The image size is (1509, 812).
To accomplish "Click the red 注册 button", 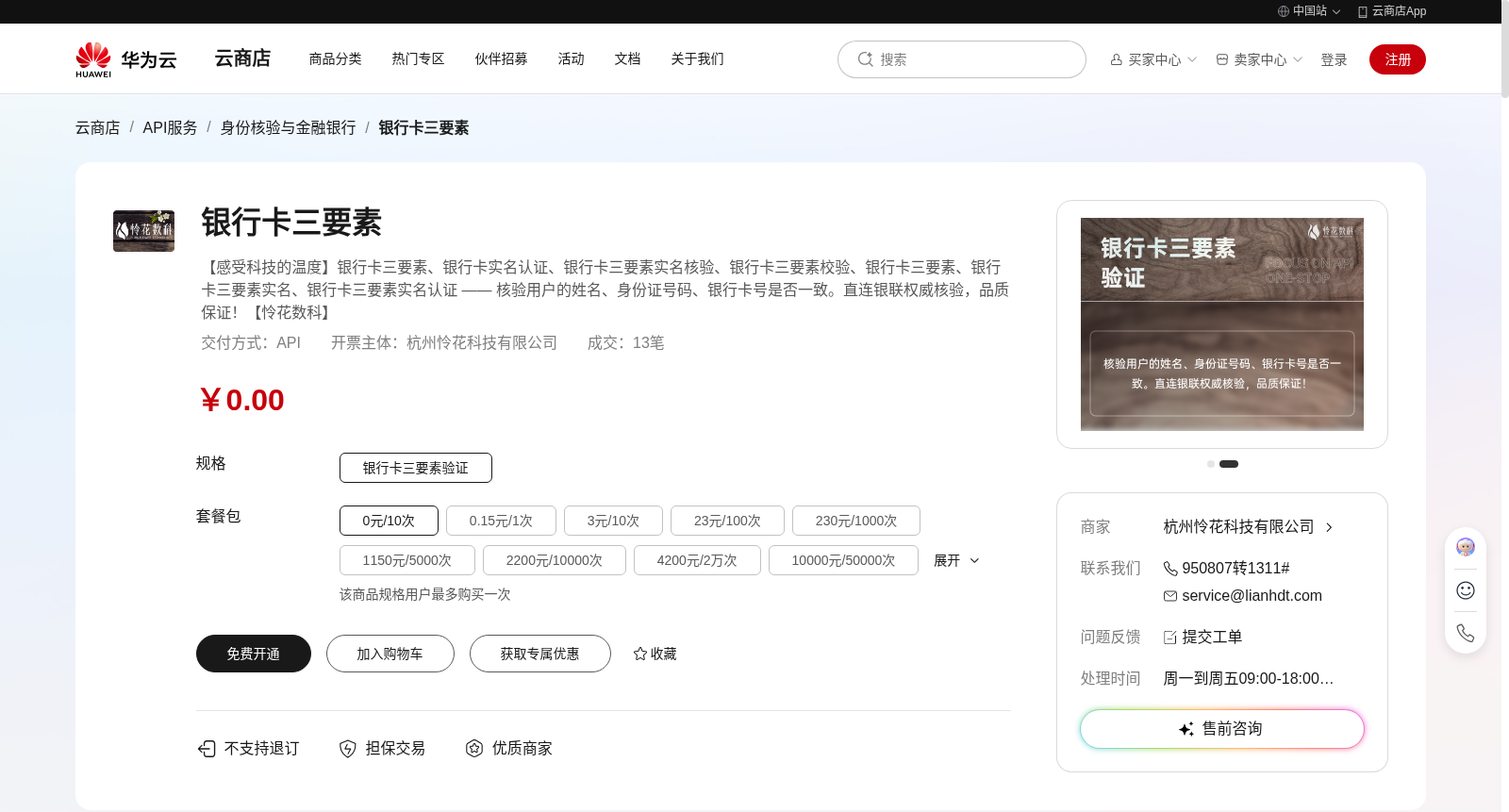I will coord(1398,59).
